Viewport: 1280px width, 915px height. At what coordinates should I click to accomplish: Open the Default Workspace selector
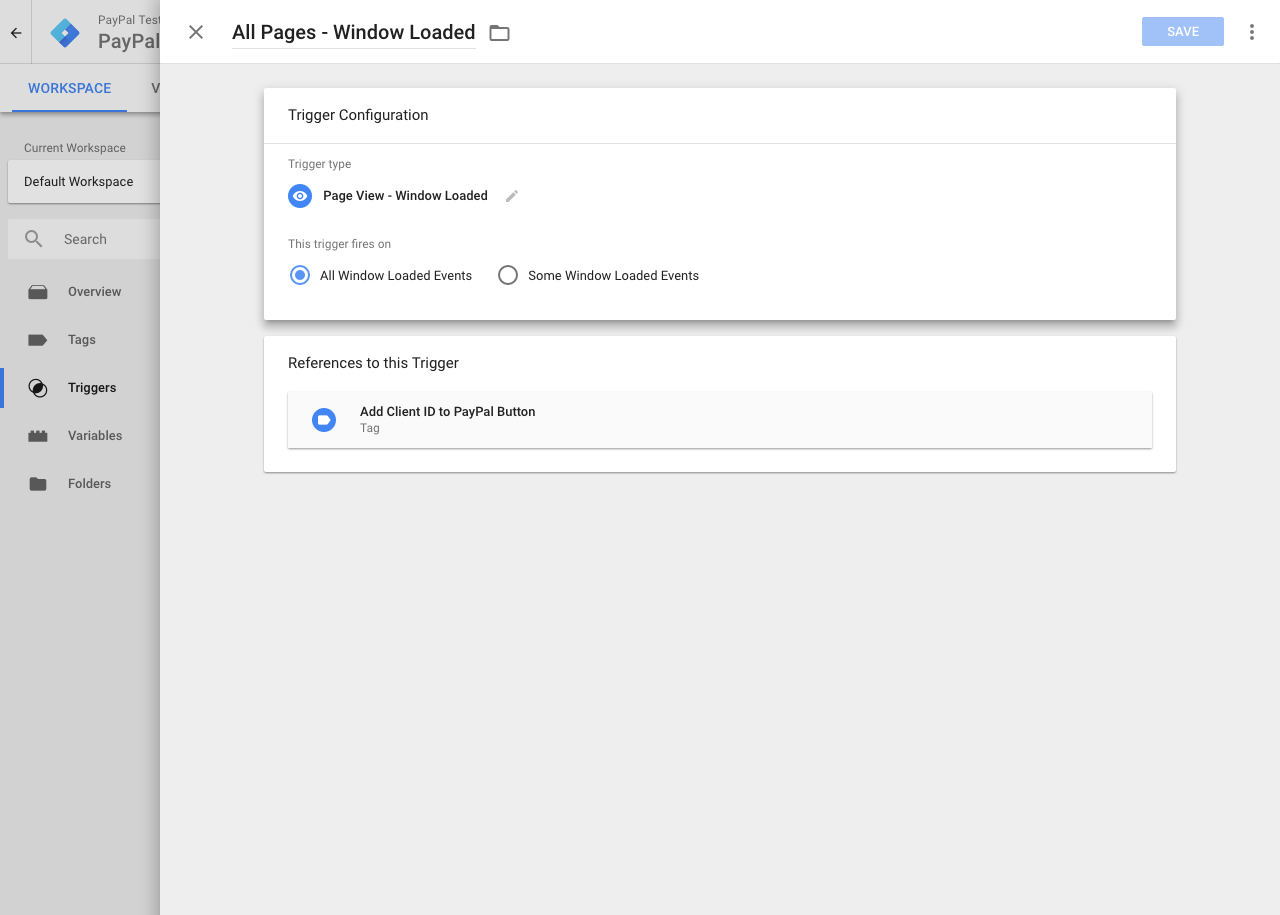79,182
